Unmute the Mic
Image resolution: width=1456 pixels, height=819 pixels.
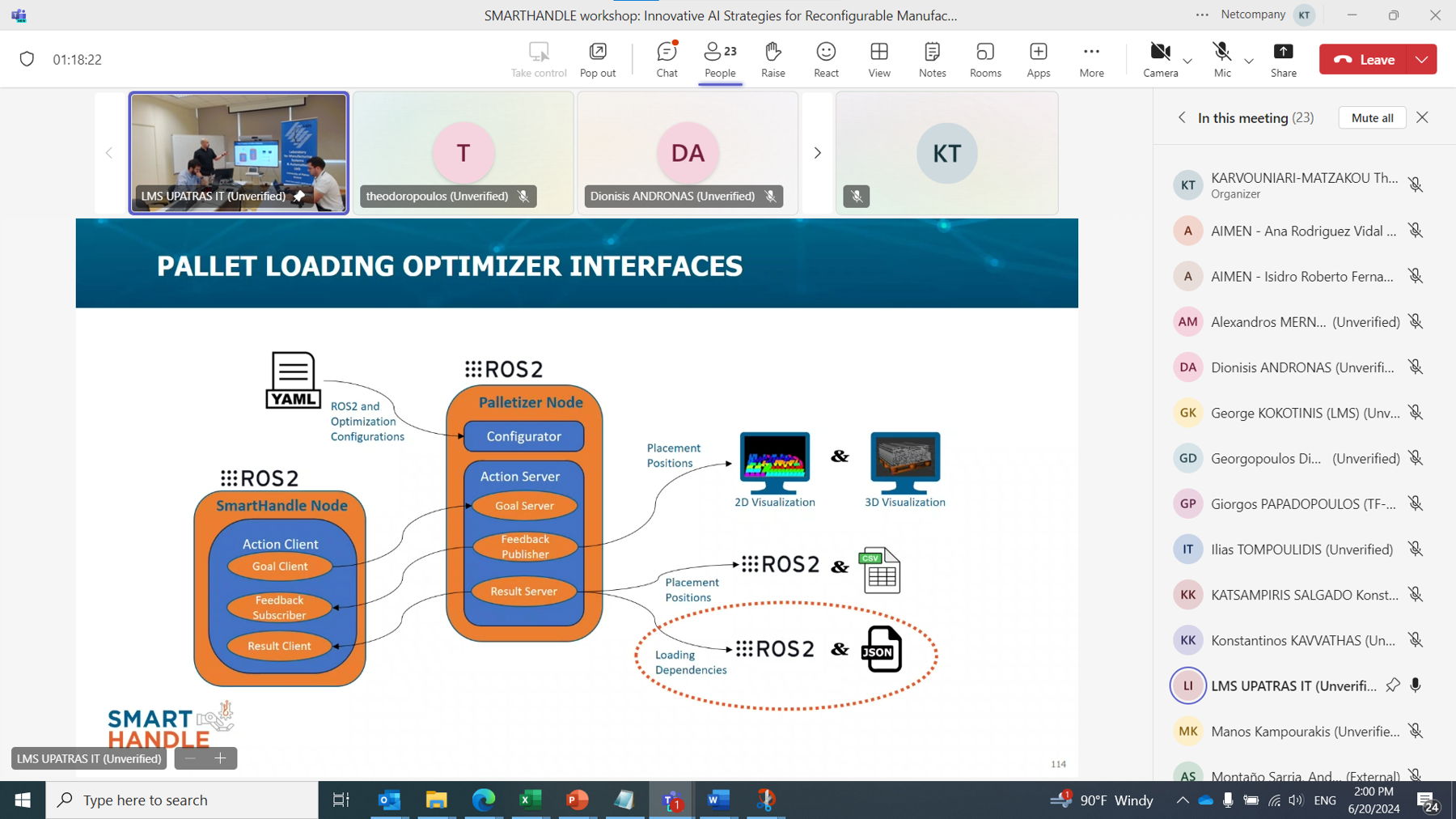tap(1221, 59)
